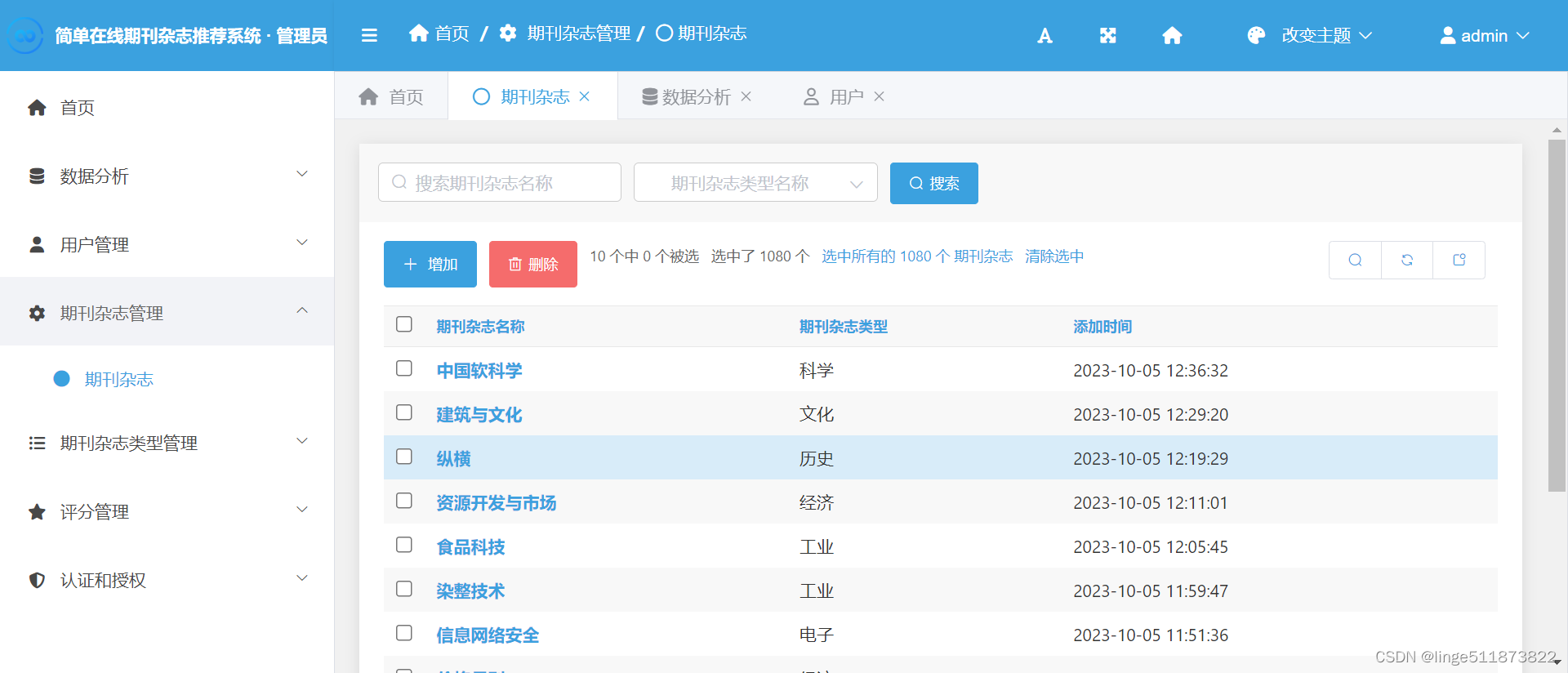
Task: Open 首页 item in sidebar
Action: pyautogui.click(x=78, y=107)
